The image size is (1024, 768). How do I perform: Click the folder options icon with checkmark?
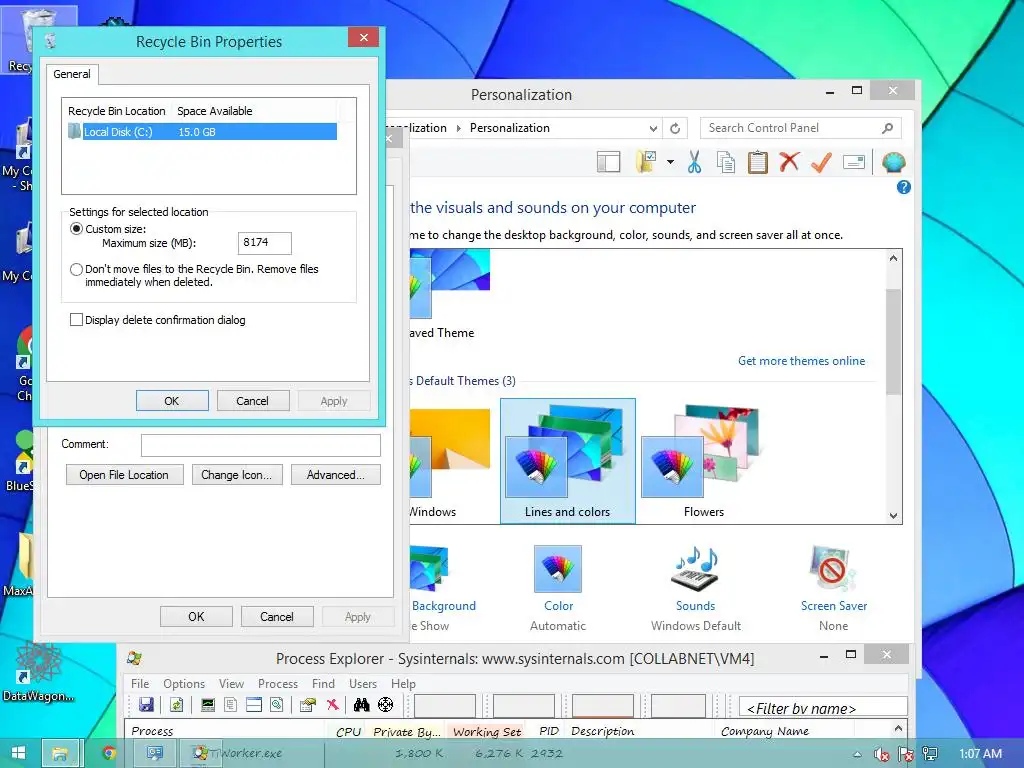click(646, 161)
